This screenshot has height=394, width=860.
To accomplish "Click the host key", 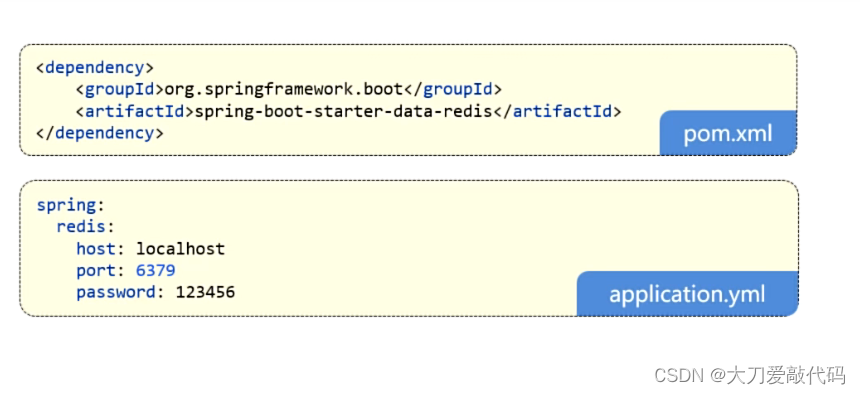I will 96,249.
